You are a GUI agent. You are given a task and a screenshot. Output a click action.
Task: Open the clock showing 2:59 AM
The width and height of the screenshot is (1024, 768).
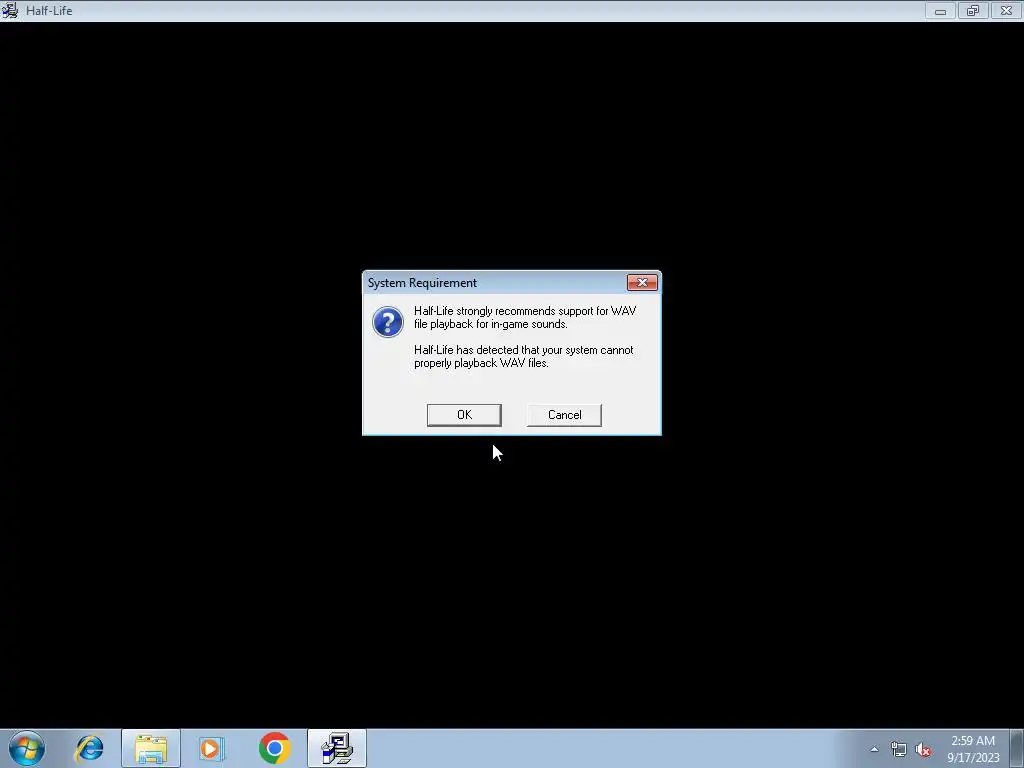973,748
